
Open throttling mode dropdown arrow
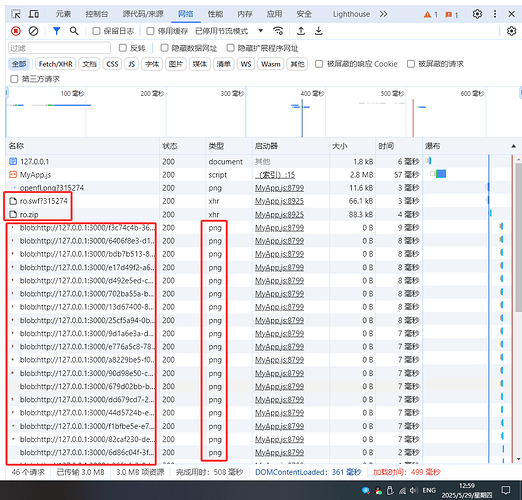261,31
